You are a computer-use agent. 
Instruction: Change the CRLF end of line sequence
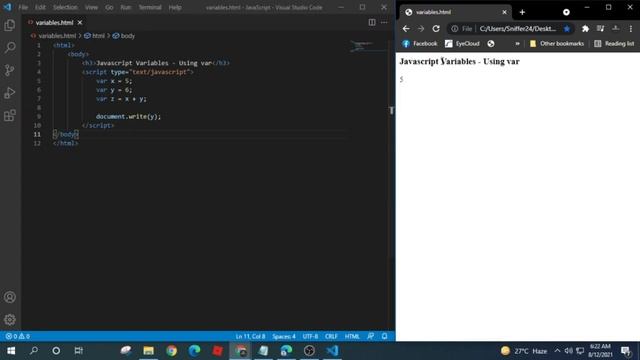coord(331,336)
